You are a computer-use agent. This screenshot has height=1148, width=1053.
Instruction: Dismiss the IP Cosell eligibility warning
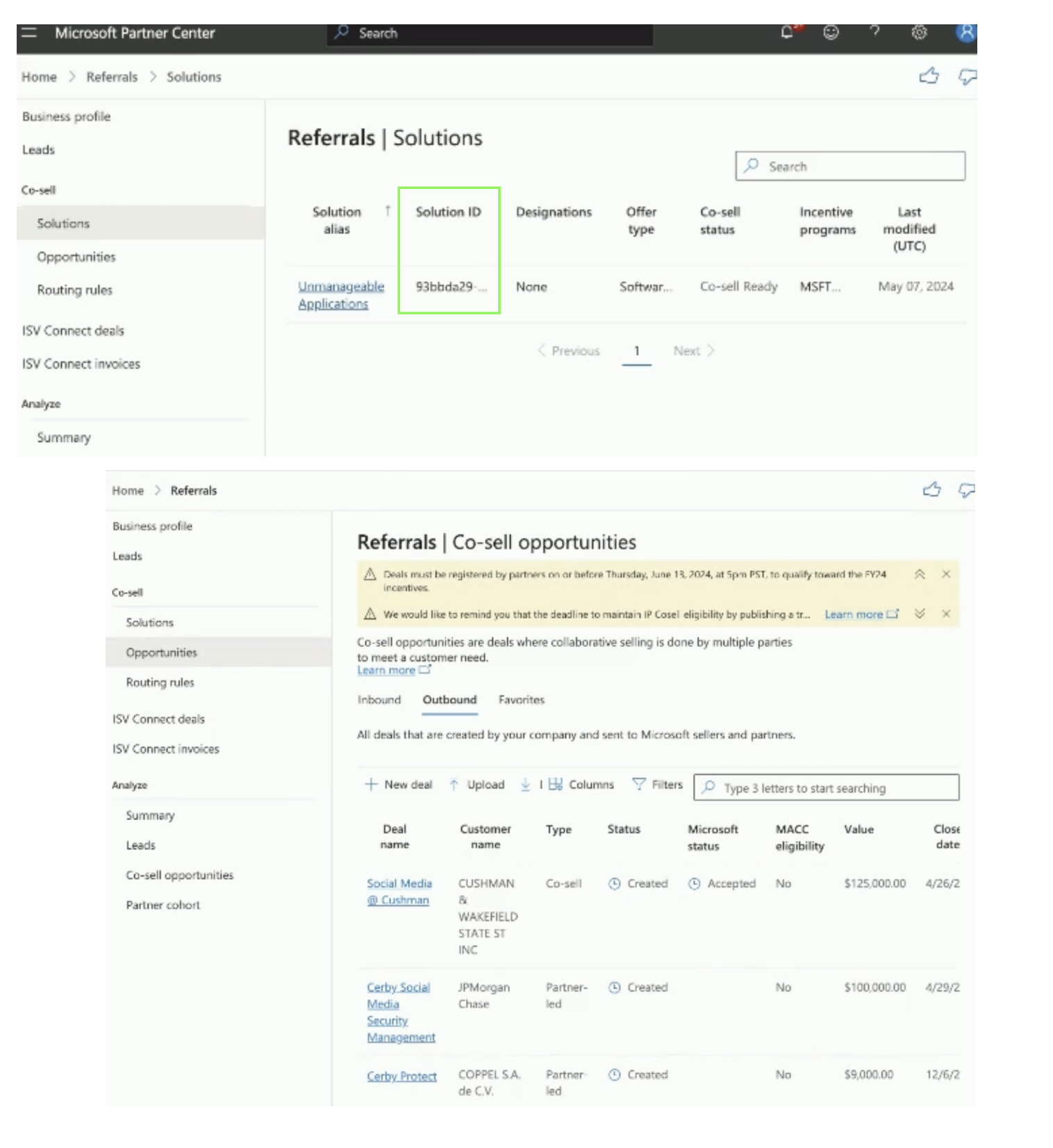click(946, 614)
